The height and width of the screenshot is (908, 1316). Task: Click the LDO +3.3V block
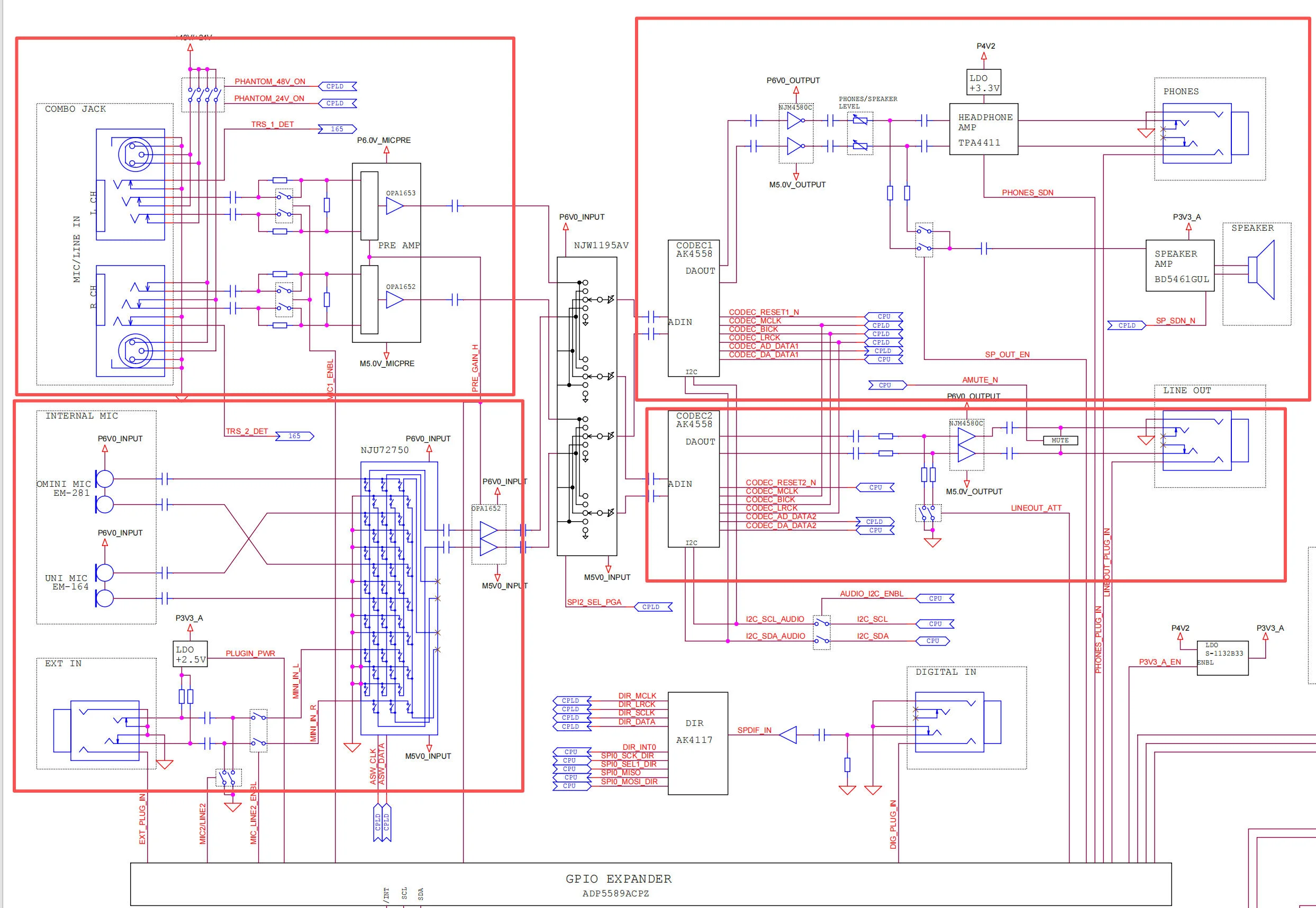coord(983,83)
